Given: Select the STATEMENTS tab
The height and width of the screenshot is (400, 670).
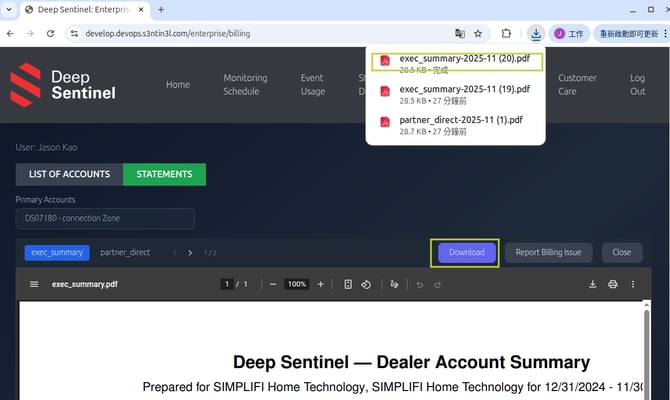Looking at the screenshot, I should [x=165, y=174].
